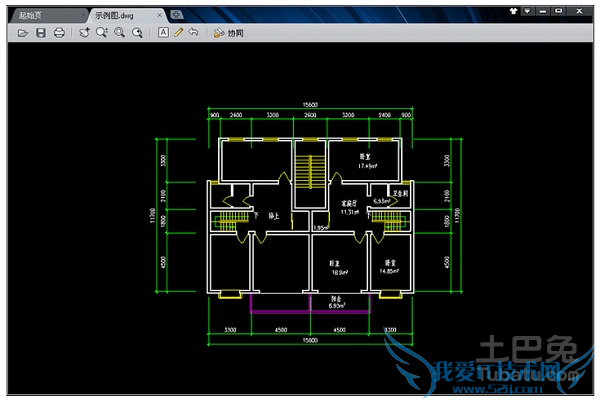
Task: Open a drawing file with the folder icon
Action: pyautogui.click(x=23, y=33)
